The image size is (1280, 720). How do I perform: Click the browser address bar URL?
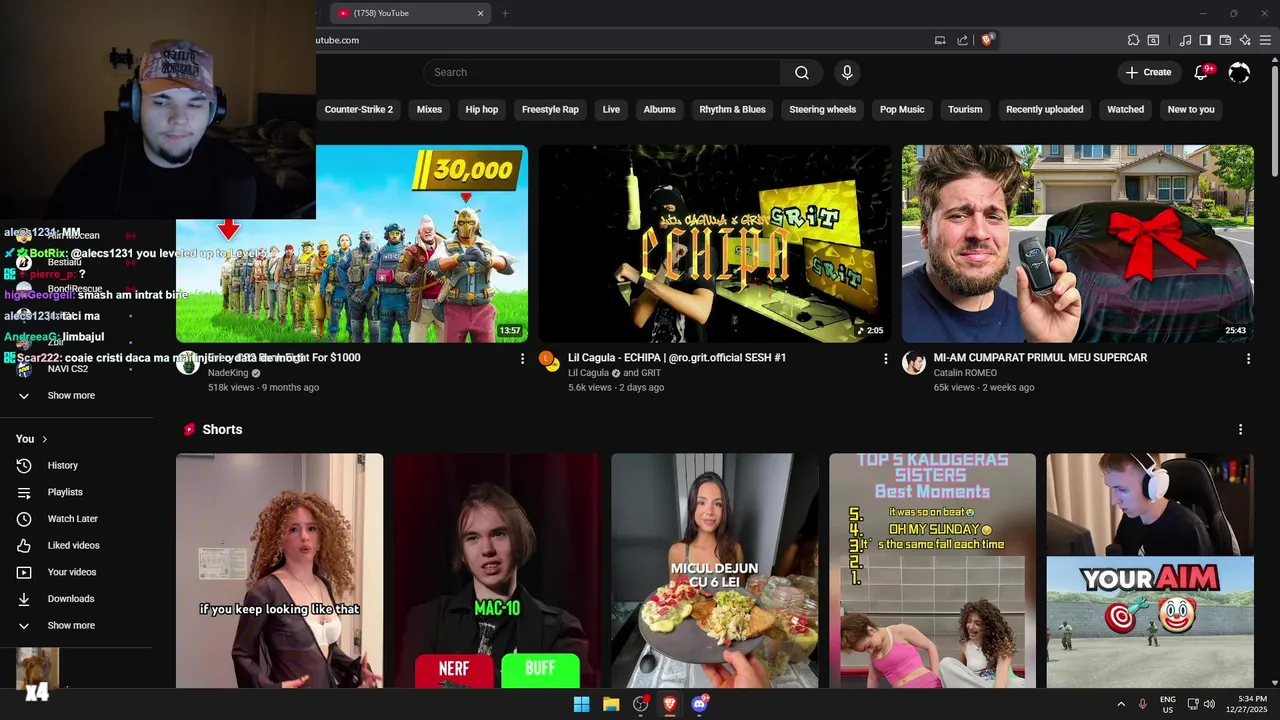(336, 40)
